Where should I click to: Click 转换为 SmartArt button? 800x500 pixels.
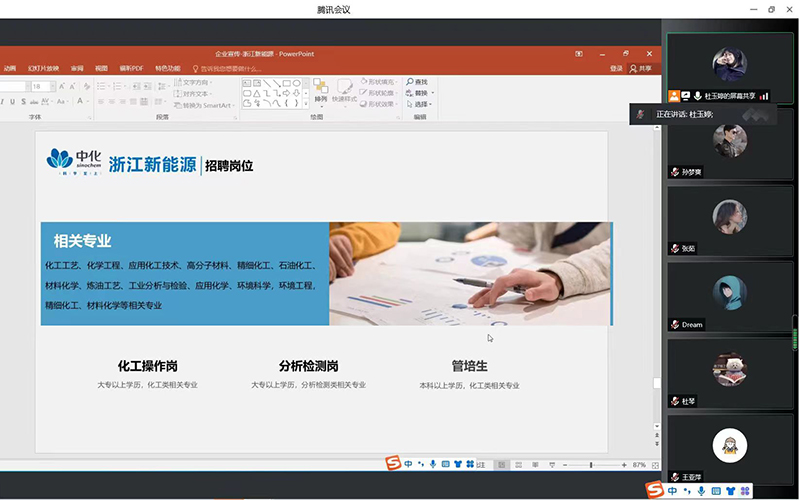204,106
